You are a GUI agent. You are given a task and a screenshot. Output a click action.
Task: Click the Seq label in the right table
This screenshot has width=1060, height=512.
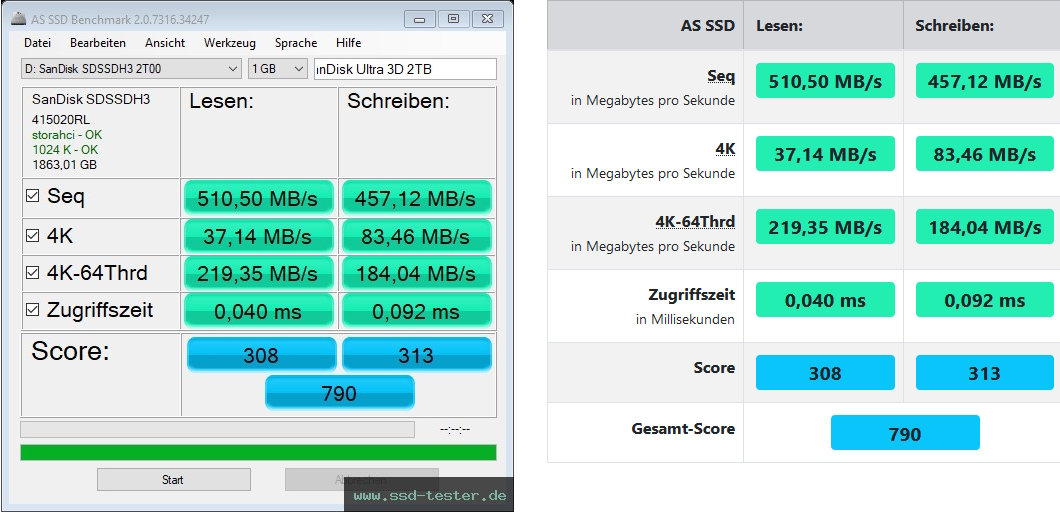coord(721,76)
